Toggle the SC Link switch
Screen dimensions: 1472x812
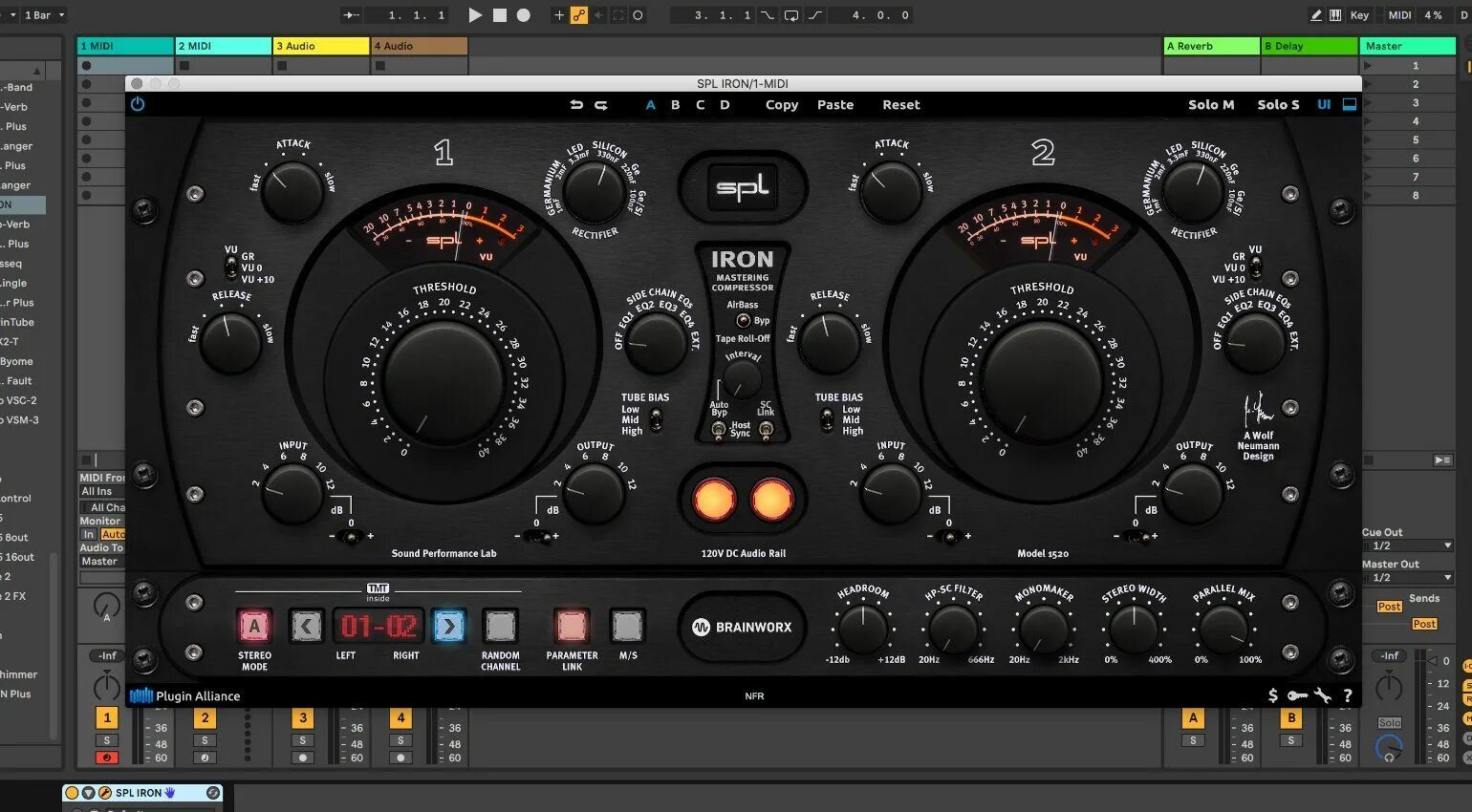(x=766, y=430)
